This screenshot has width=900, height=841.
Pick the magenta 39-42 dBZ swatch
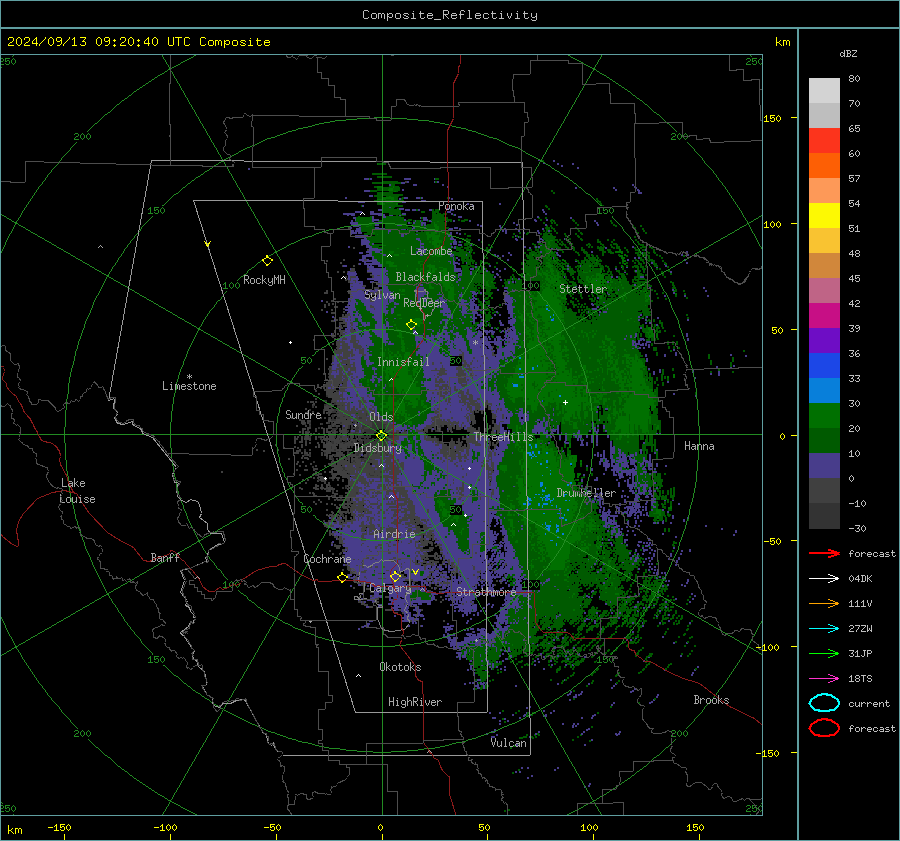[824, 316]
